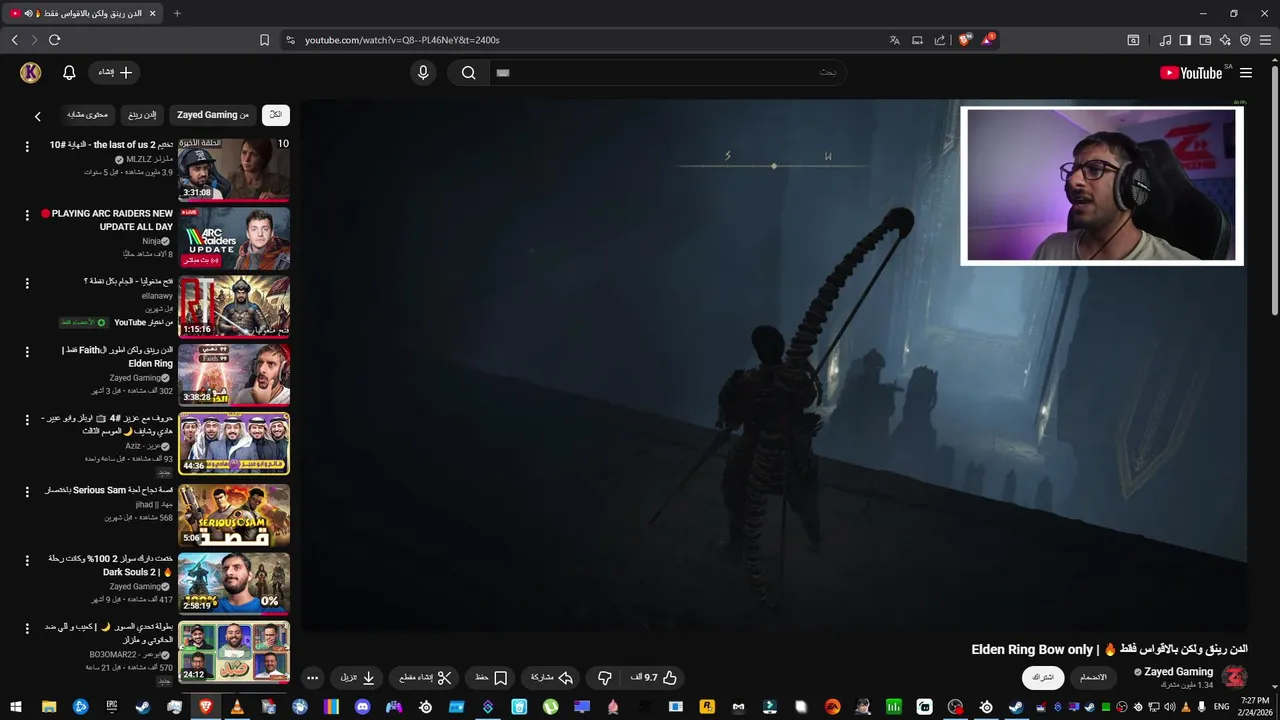Open more actions three-dot button under video
This screenshot has width=1280, height=720.
[312, 678]
